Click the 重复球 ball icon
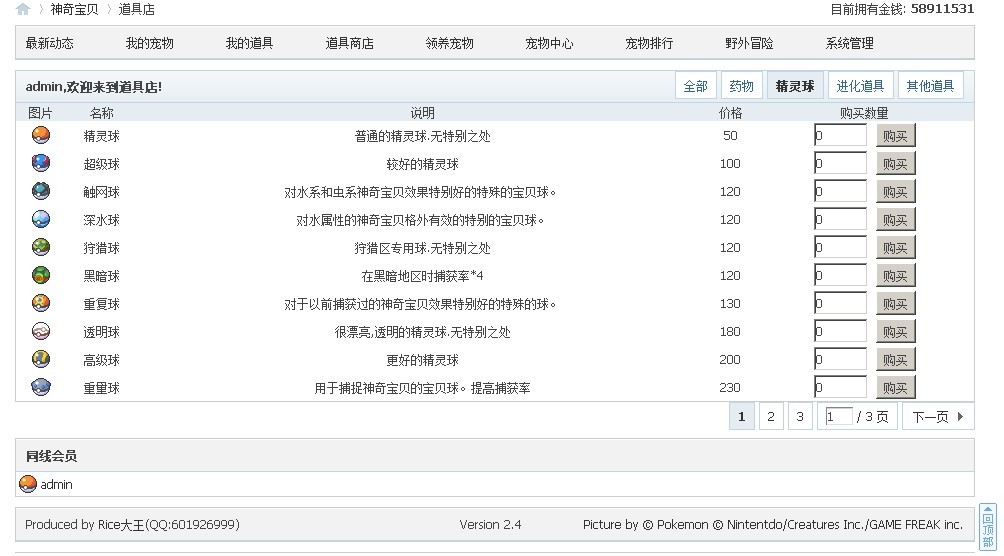 click(41, 303)
